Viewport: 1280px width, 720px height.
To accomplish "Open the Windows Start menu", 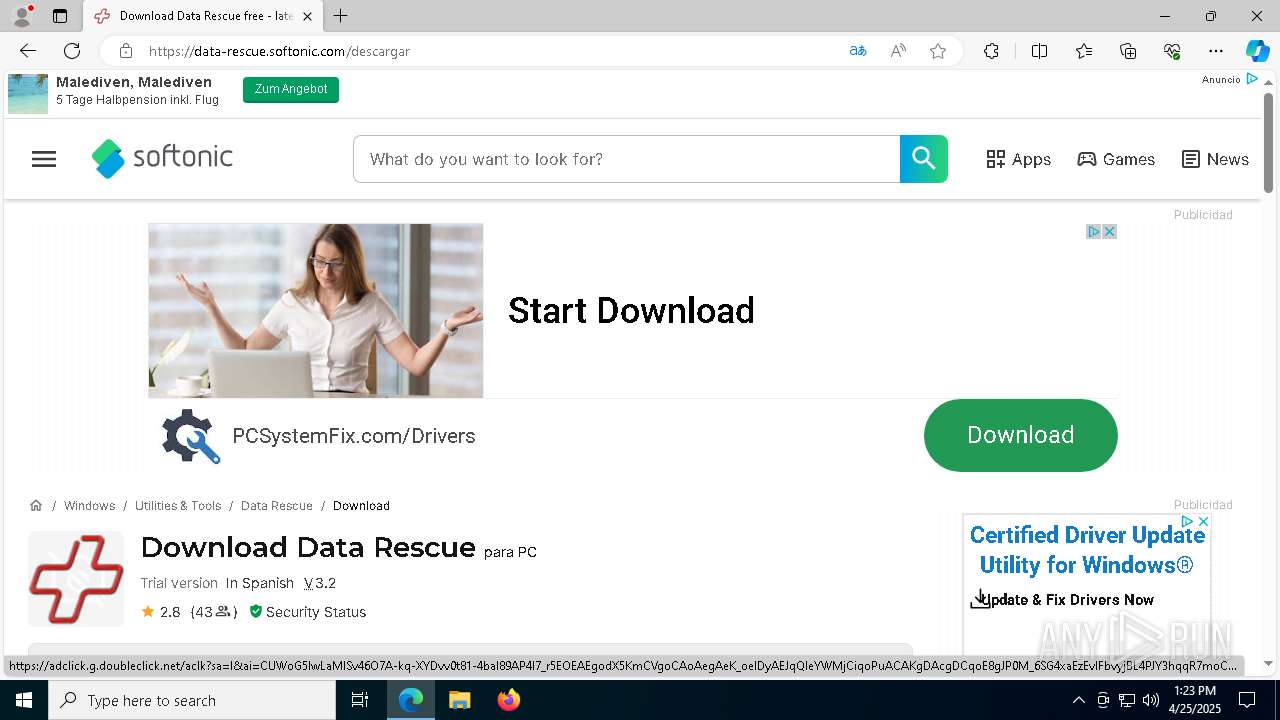I will click(x=24, y=700).
